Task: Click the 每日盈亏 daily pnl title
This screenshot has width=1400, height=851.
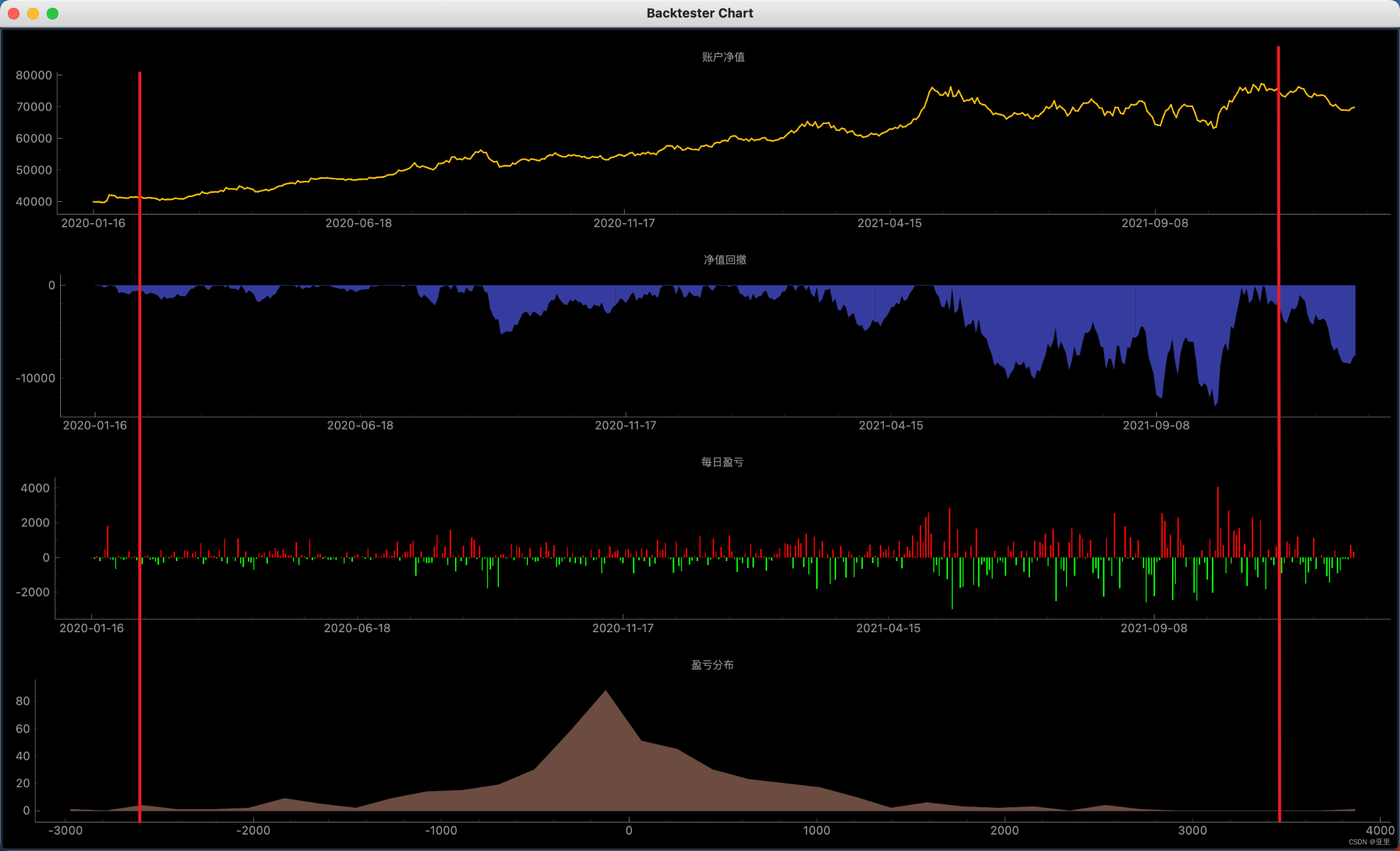Action: coord(722,462)
